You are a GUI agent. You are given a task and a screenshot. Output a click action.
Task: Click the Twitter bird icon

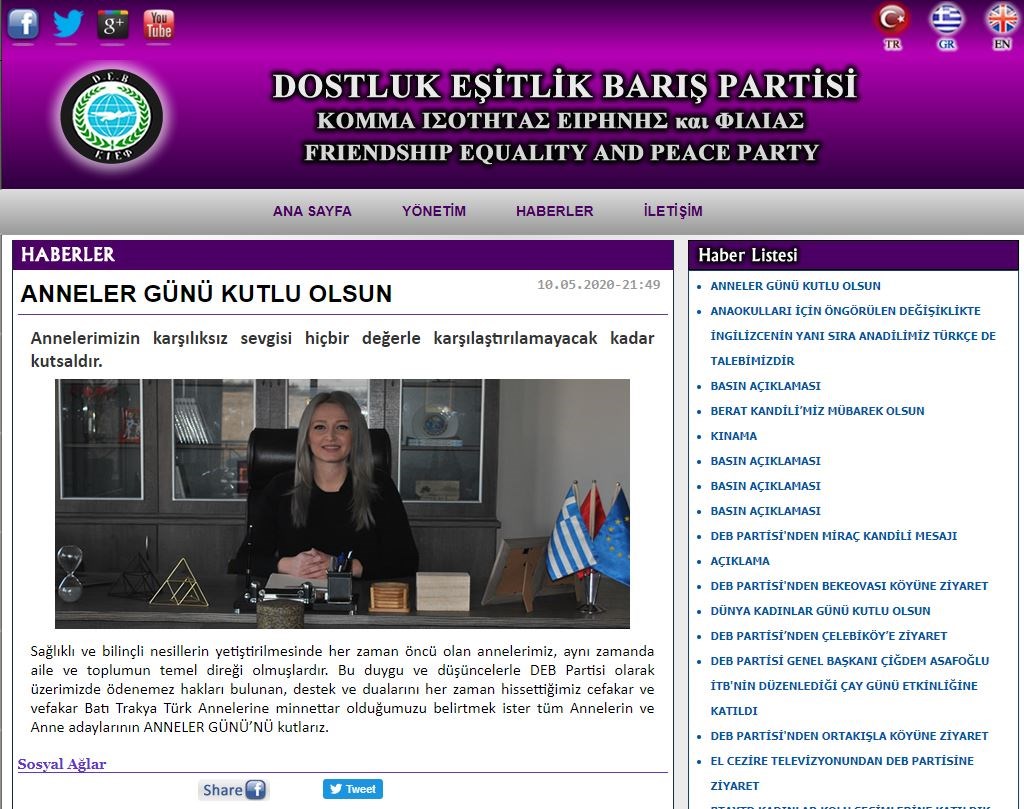pyautogui.click(x=68, y=23)
